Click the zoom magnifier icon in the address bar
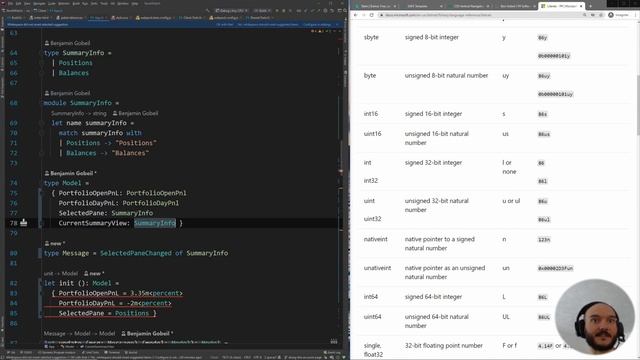Screen dimensions: 640x360 (x=584, y=15)
